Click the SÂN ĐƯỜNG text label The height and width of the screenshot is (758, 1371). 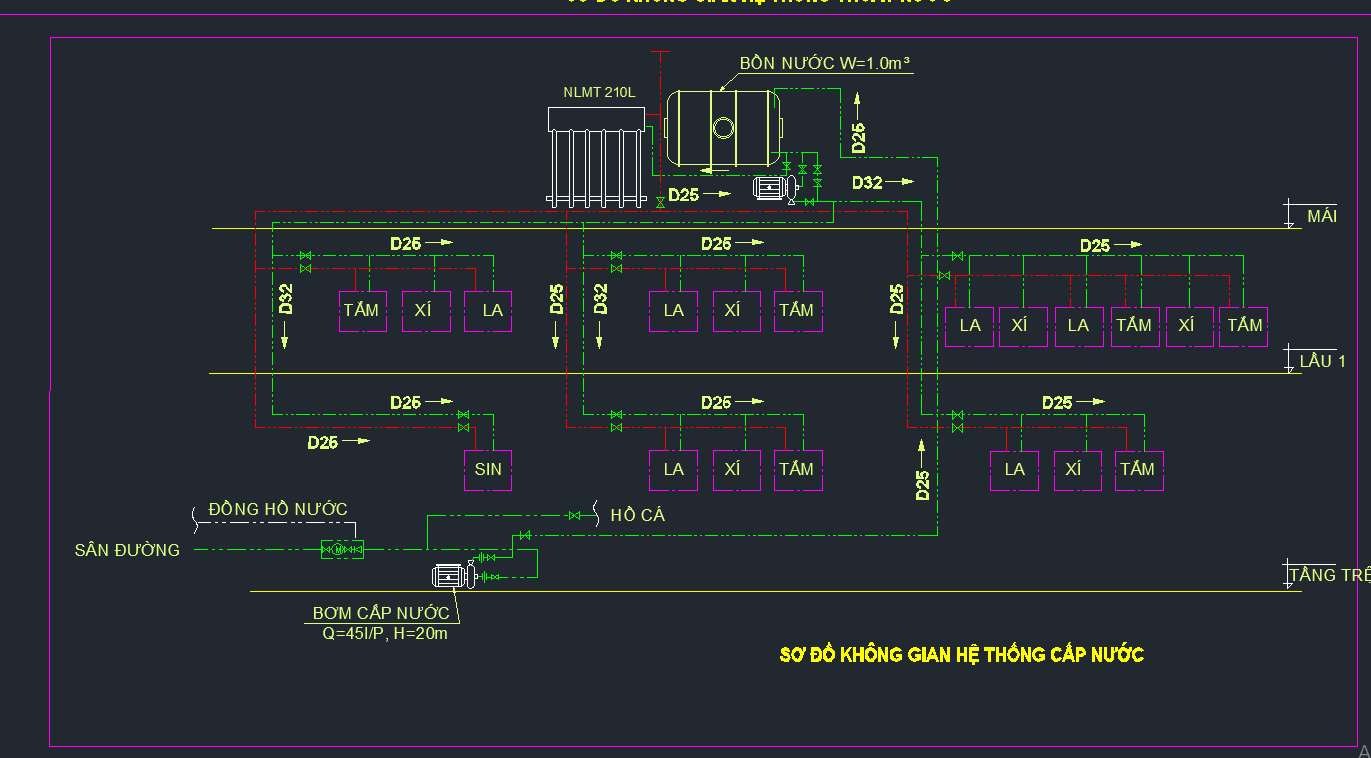tap(127, 550)
